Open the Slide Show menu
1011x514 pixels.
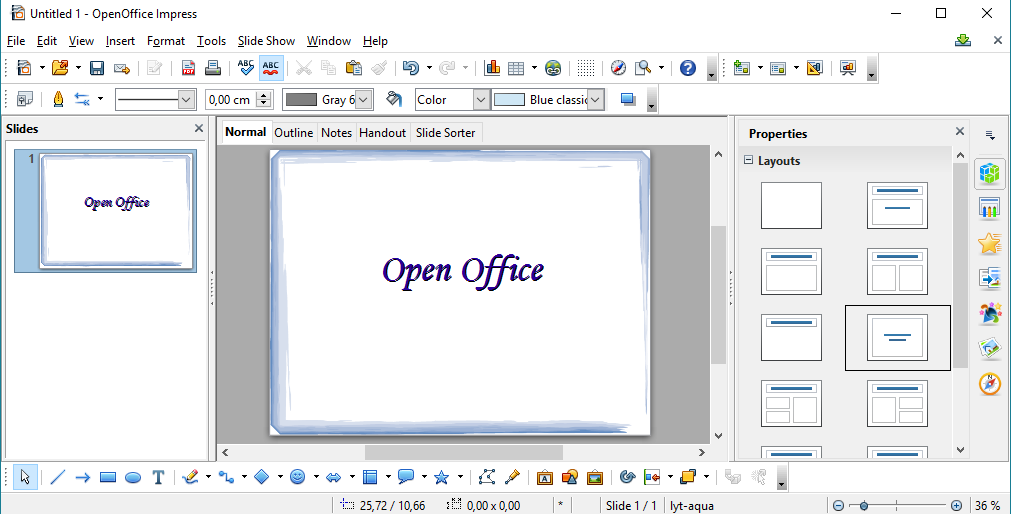click(x=266, y=41)
